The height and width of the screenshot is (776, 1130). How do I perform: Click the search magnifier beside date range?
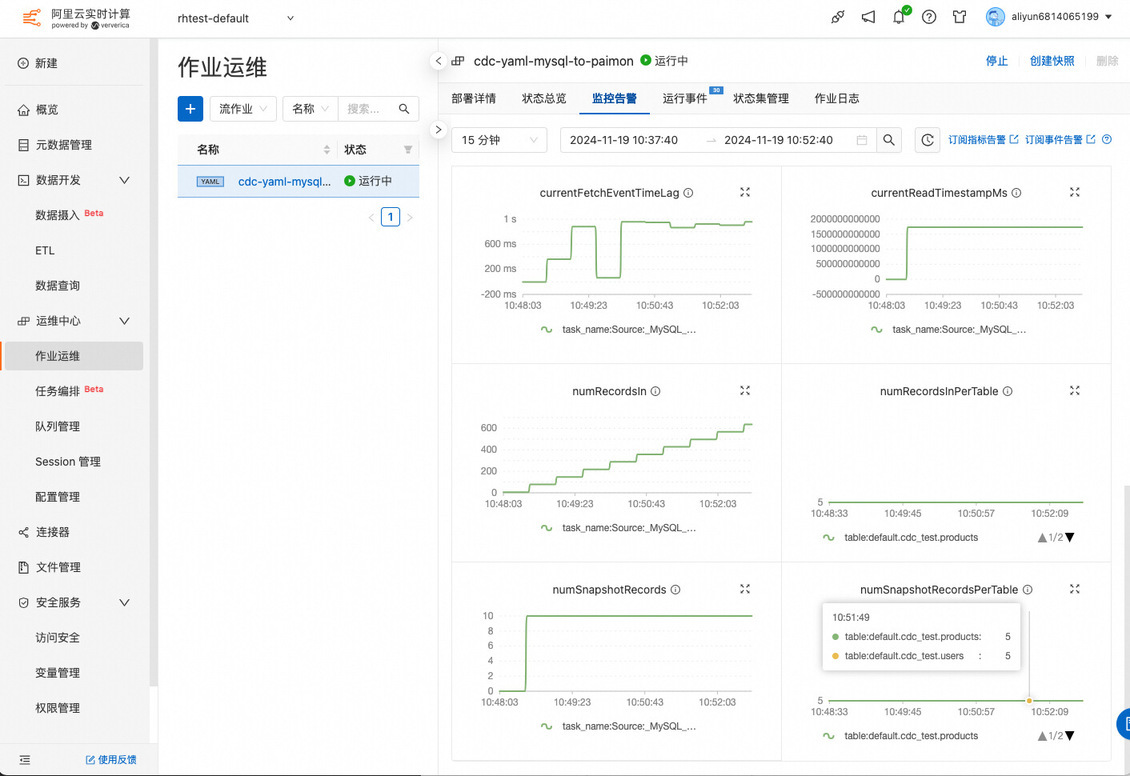click(889, 140)
